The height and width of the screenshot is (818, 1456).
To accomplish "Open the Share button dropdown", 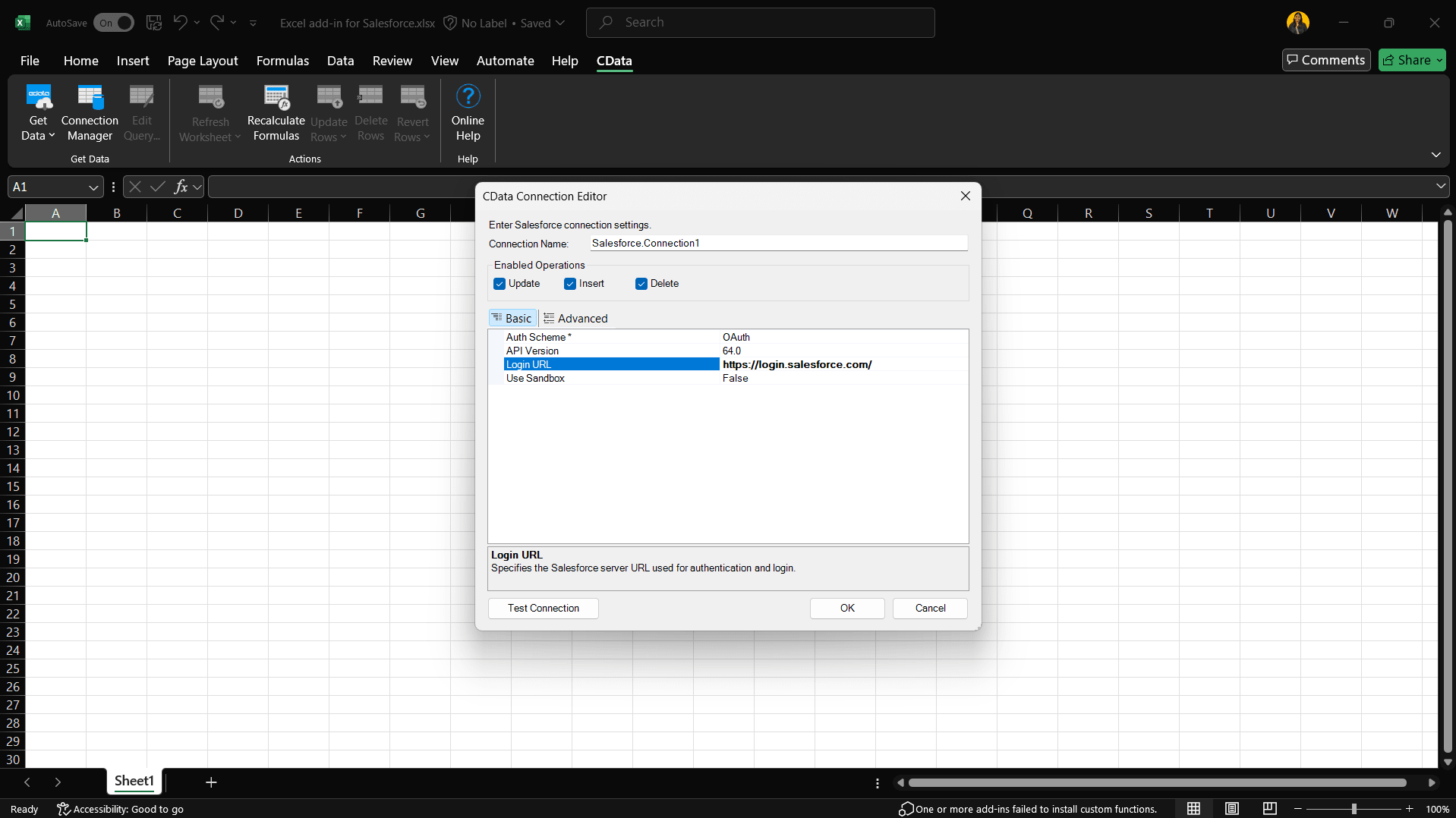I will pos(1439,60).
